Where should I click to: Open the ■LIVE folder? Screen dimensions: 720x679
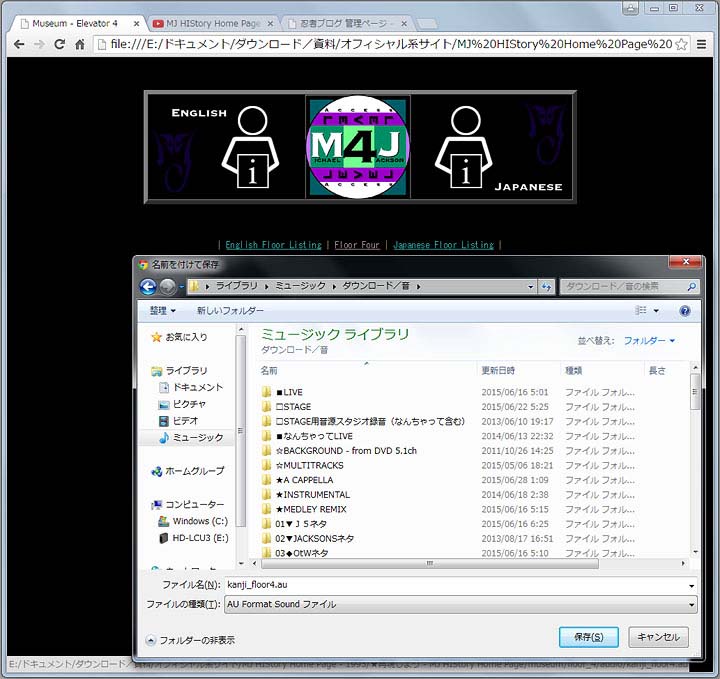282,392
